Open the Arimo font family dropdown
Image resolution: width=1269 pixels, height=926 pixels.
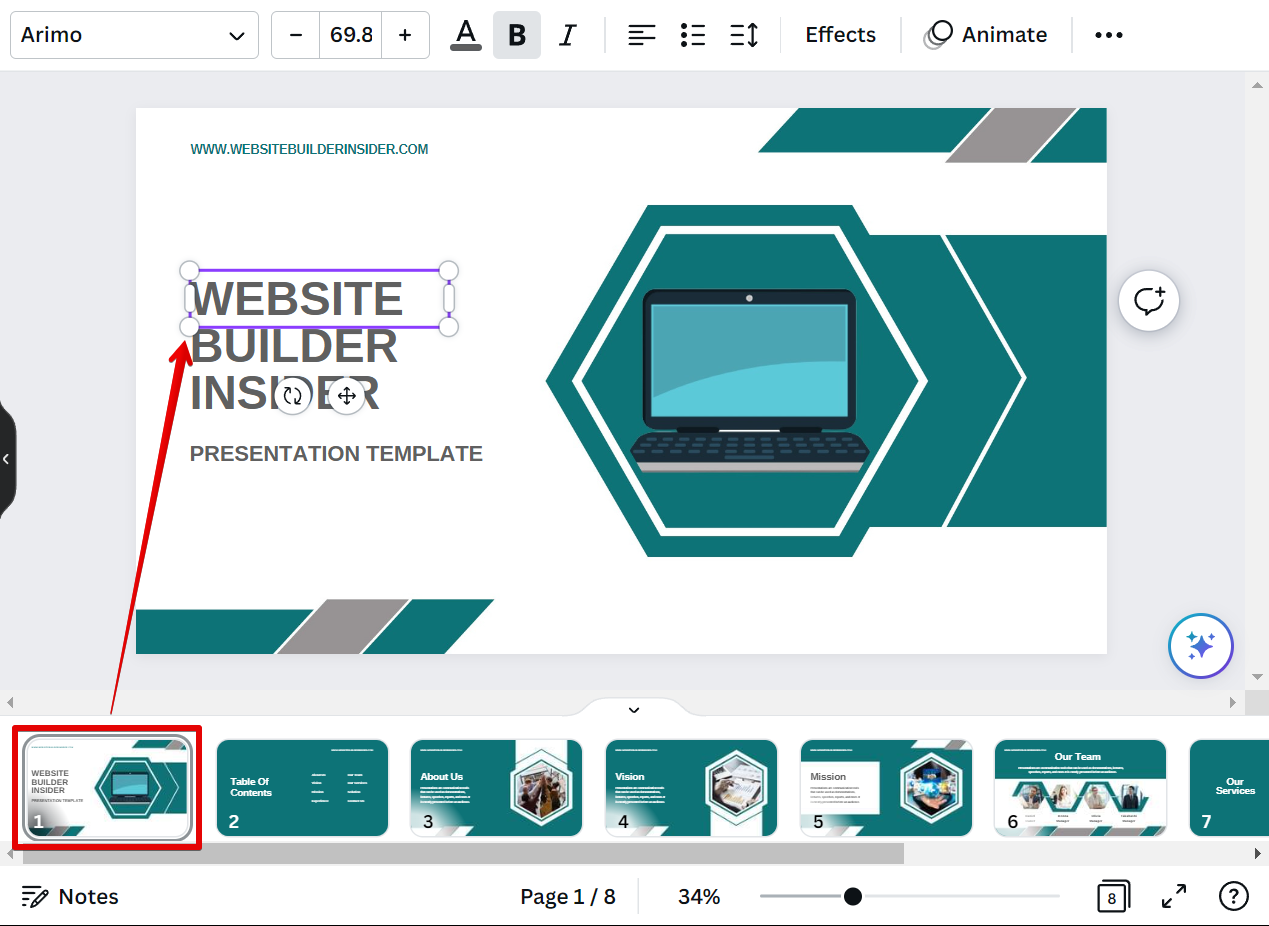pos(134,35)
